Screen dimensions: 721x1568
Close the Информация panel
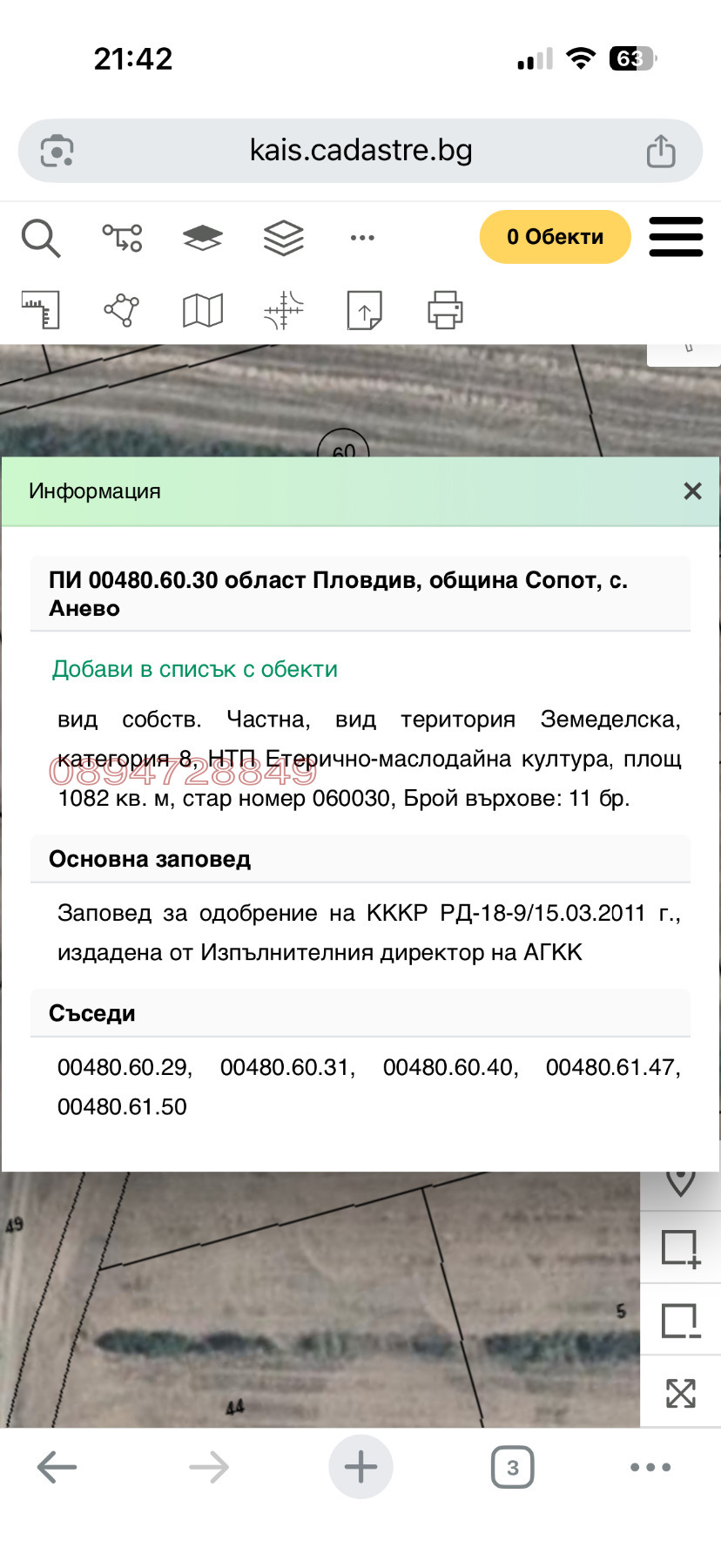point(693,491)
